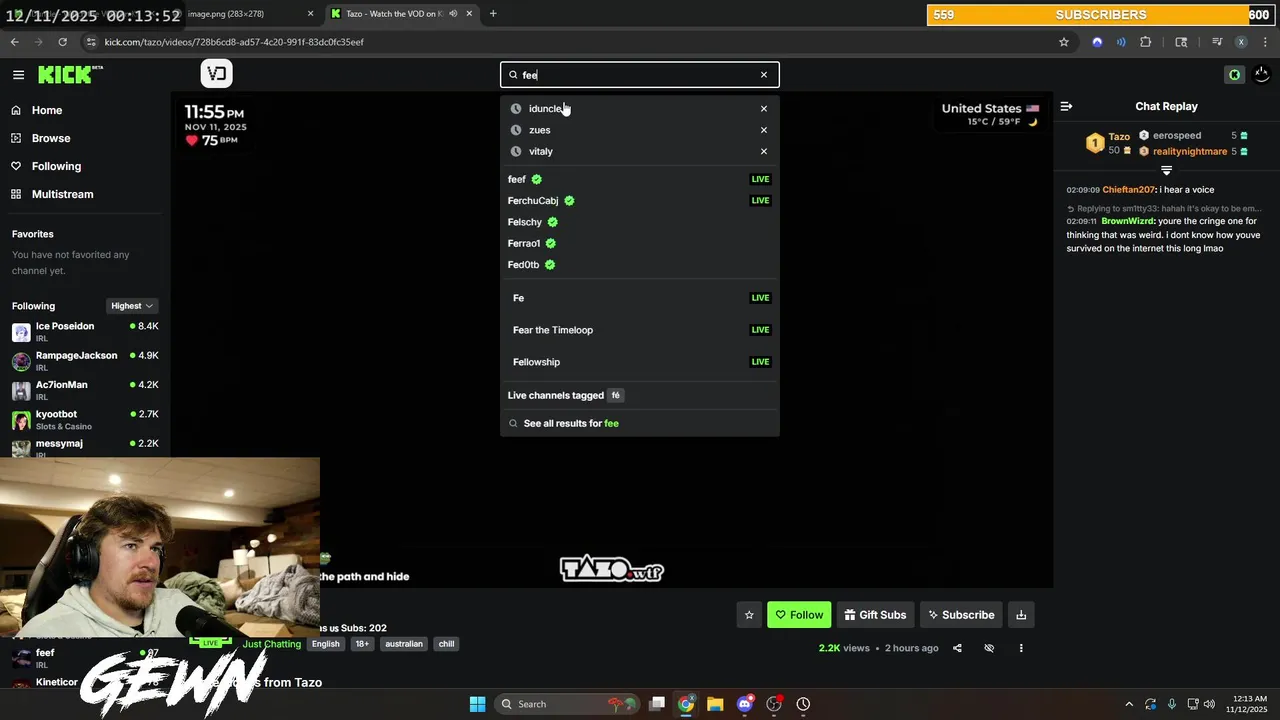Viewport: 1280px width, 720px height.
Task: Open the 'Highest' sort dropdown
Action: [x=132, y=306]
